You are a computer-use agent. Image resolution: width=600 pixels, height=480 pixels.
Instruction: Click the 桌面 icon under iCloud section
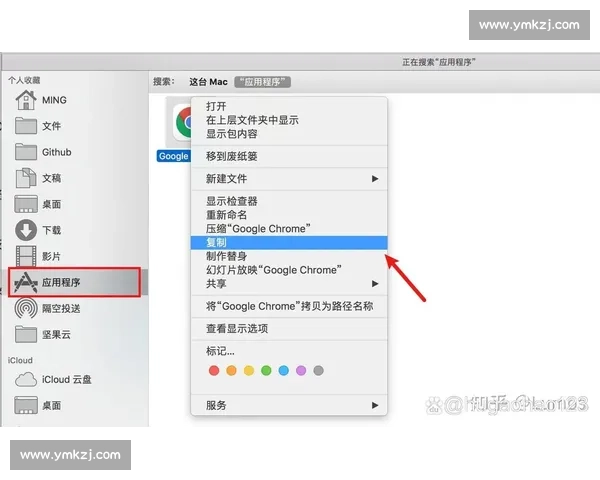pos(26,405)
